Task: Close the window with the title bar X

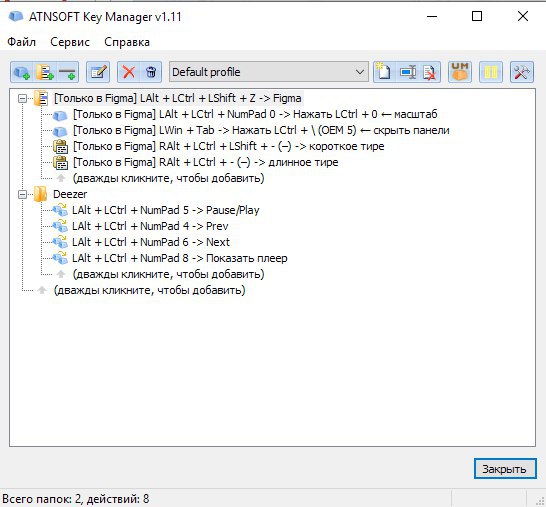Action: (522, 16)
